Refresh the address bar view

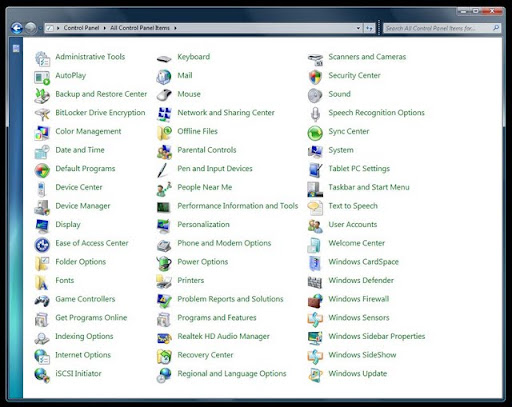coord(369,28)
